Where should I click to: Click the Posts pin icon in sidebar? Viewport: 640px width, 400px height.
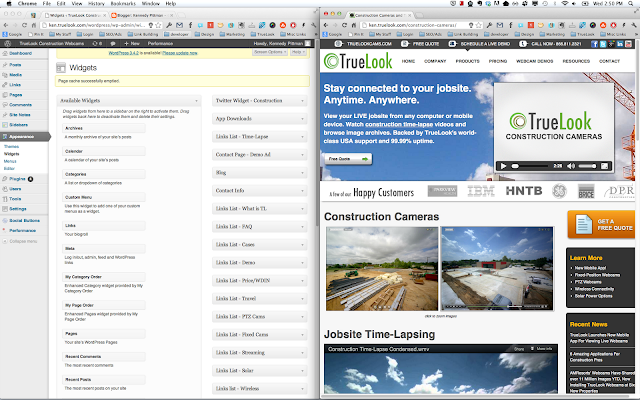pyautogui.click(x=5, y=65)
